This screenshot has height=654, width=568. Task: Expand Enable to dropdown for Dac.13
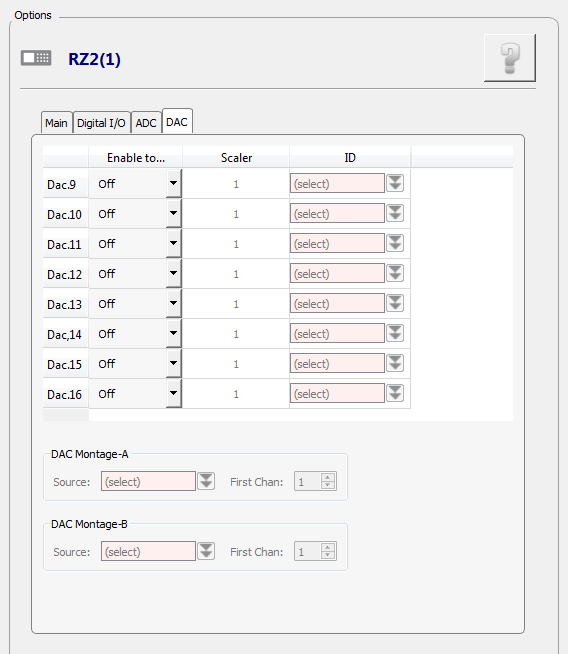coord(173,304)
